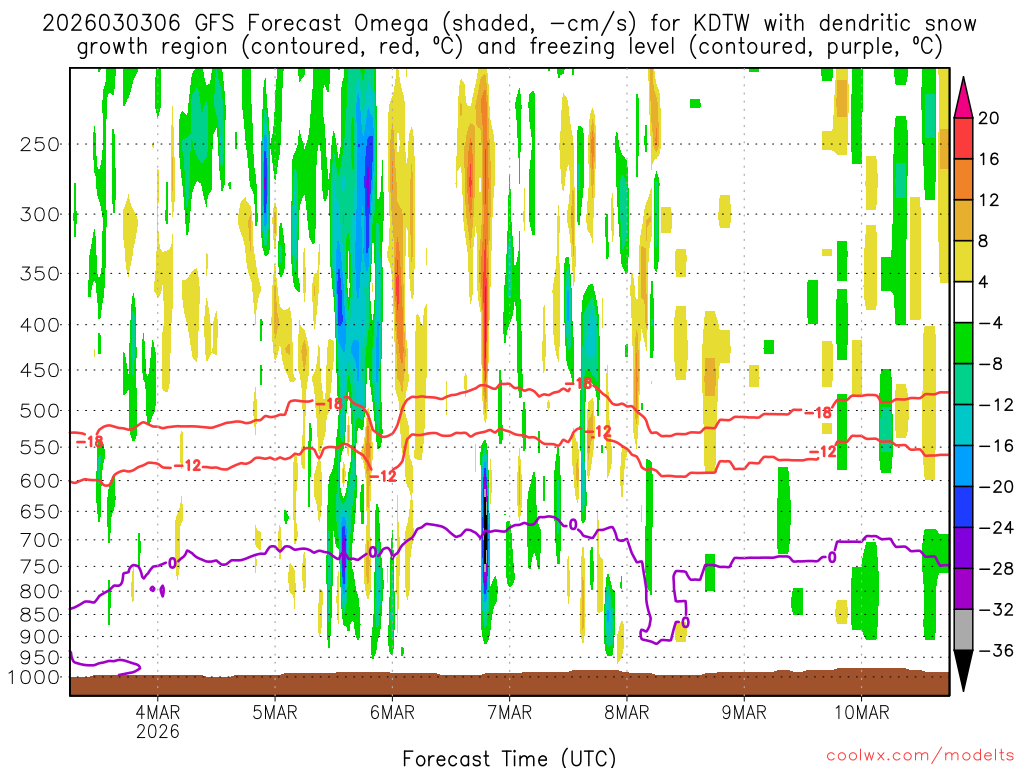This screenshot has width=1024, height=768.
Task: Click the green legend swatch between -4 and -8
Action: point(964,344)
